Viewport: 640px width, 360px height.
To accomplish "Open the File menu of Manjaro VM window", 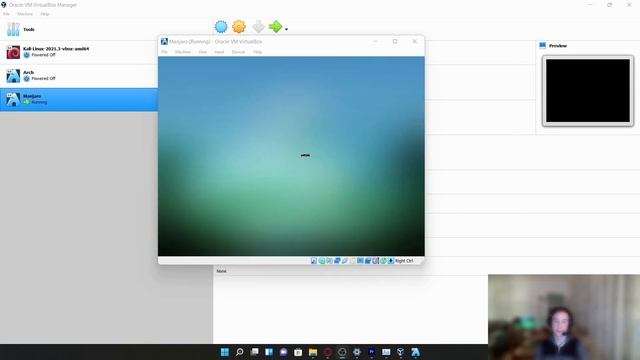I will (164, 52).
